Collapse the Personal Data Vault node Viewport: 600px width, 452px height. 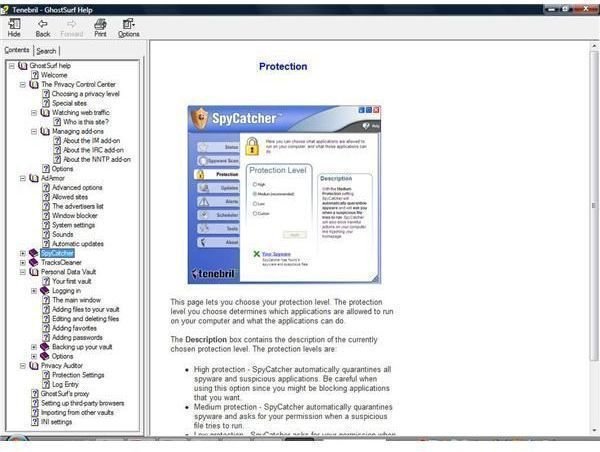(23, 272)
